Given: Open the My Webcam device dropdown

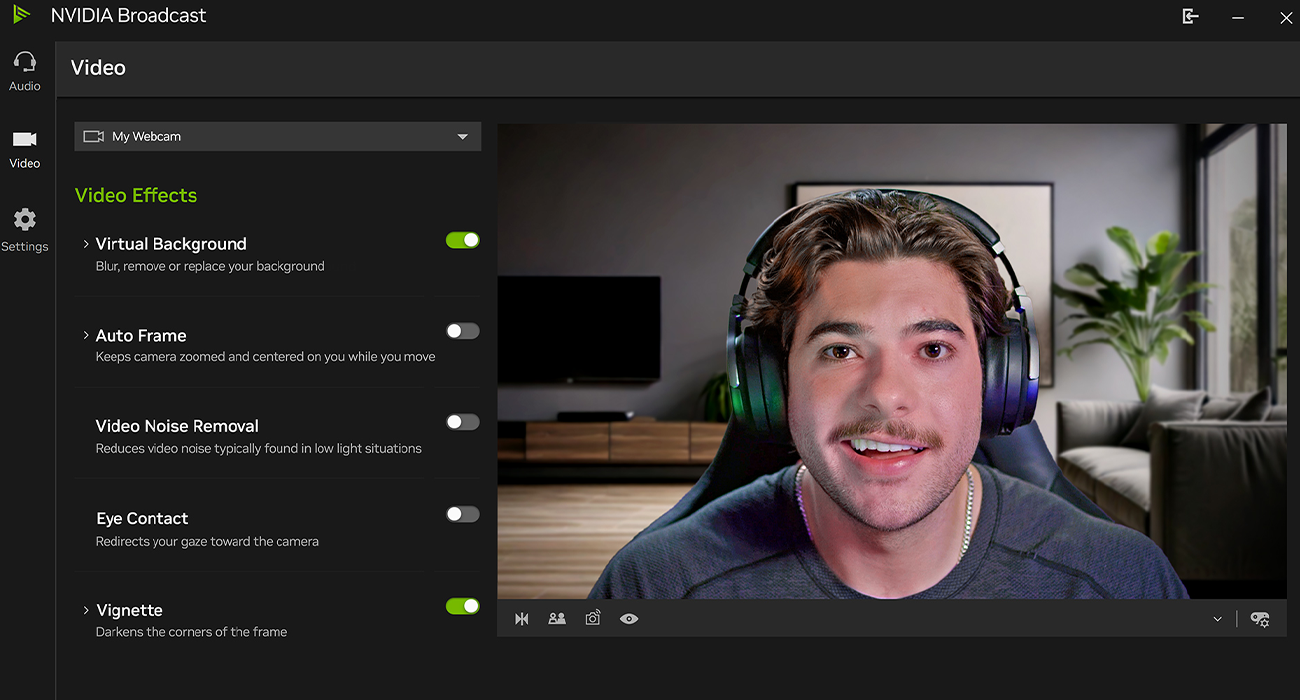Looking at the screenshot, I should tap(462, 137).
